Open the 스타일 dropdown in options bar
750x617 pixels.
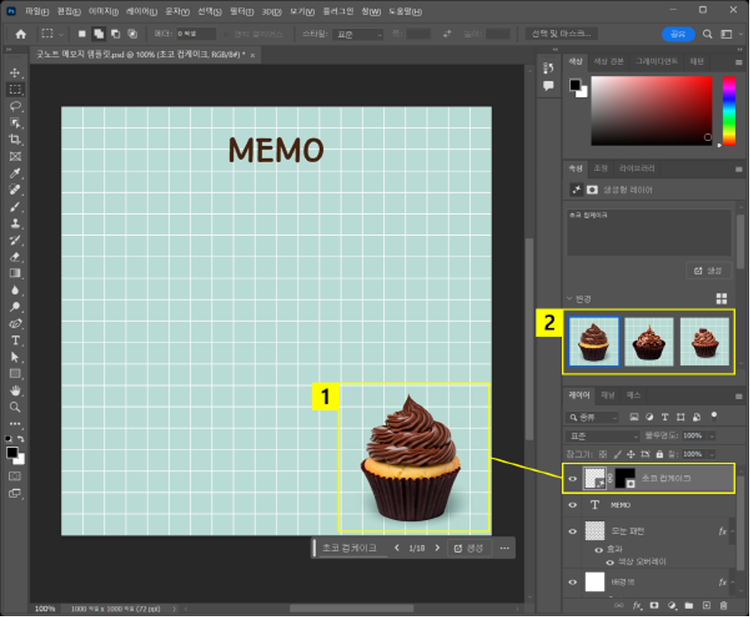tap(357, 34)
